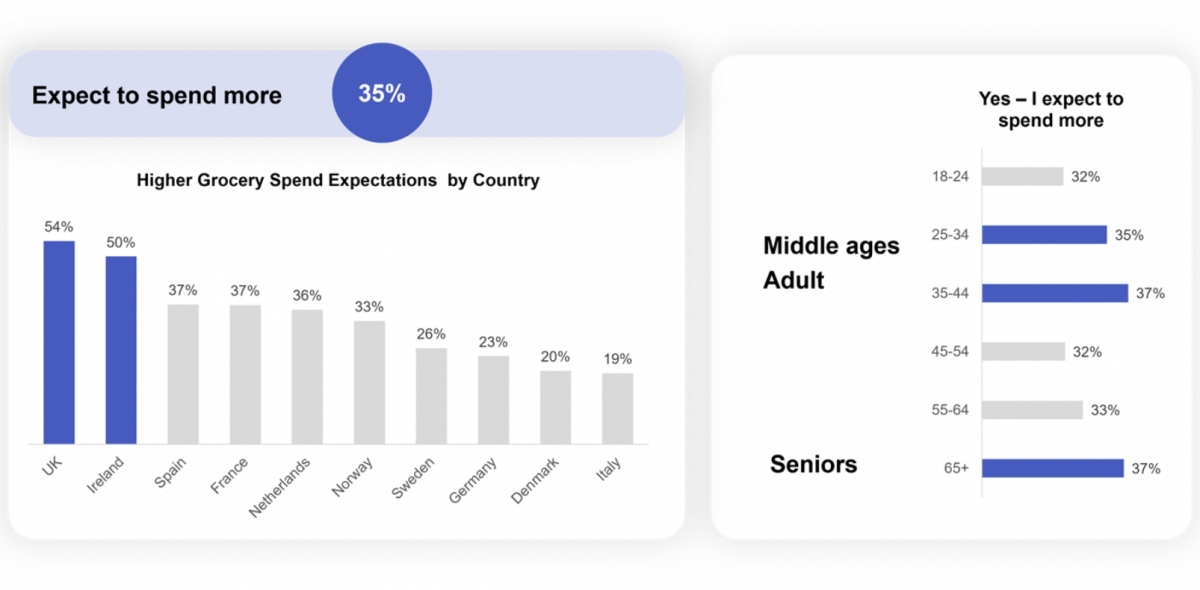
Task: Click the 18-24 age group bar
Action: (x=1022, y=176)
